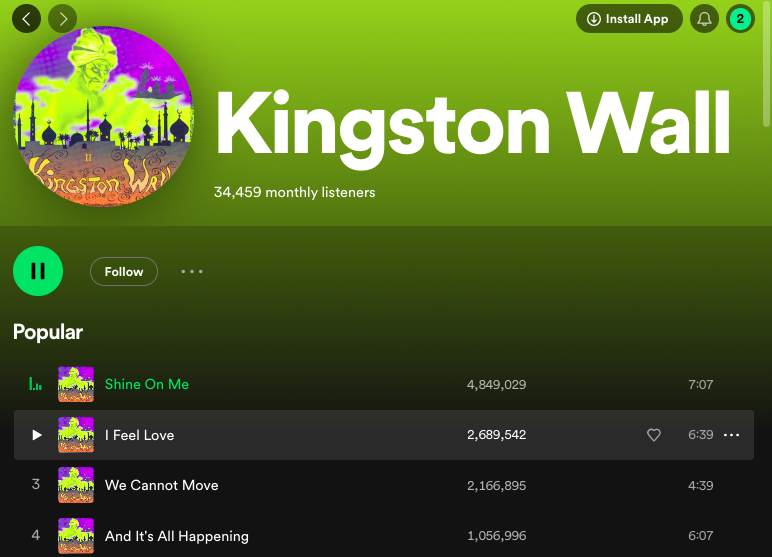The width and height of the screenshot is (772, 557).
Task: Follow the artist Kingston Wall
Action: coord(124,271)
